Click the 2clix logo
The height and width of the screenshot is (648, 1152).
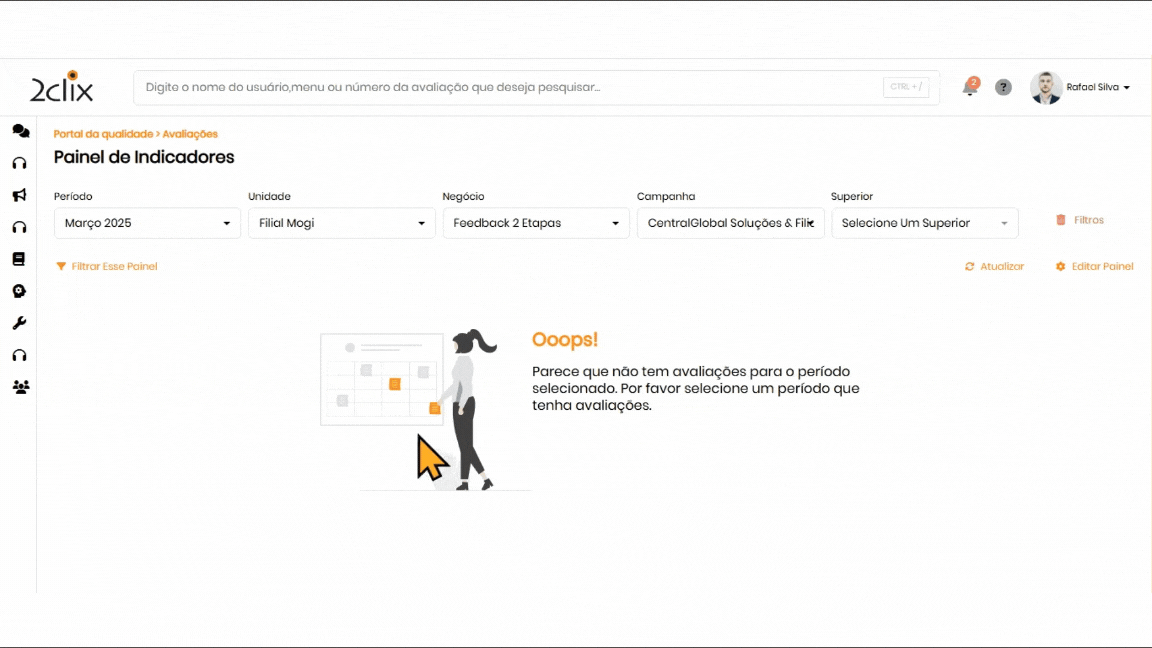pos(62,88)
